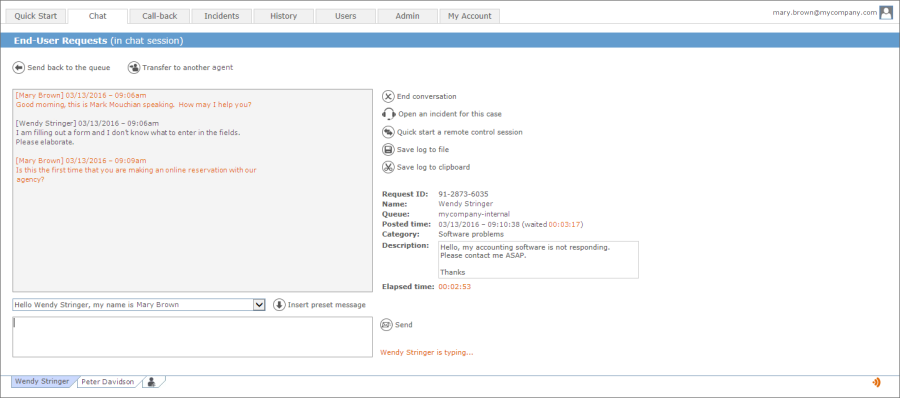Open the Call-back tab

pos(160,16)
